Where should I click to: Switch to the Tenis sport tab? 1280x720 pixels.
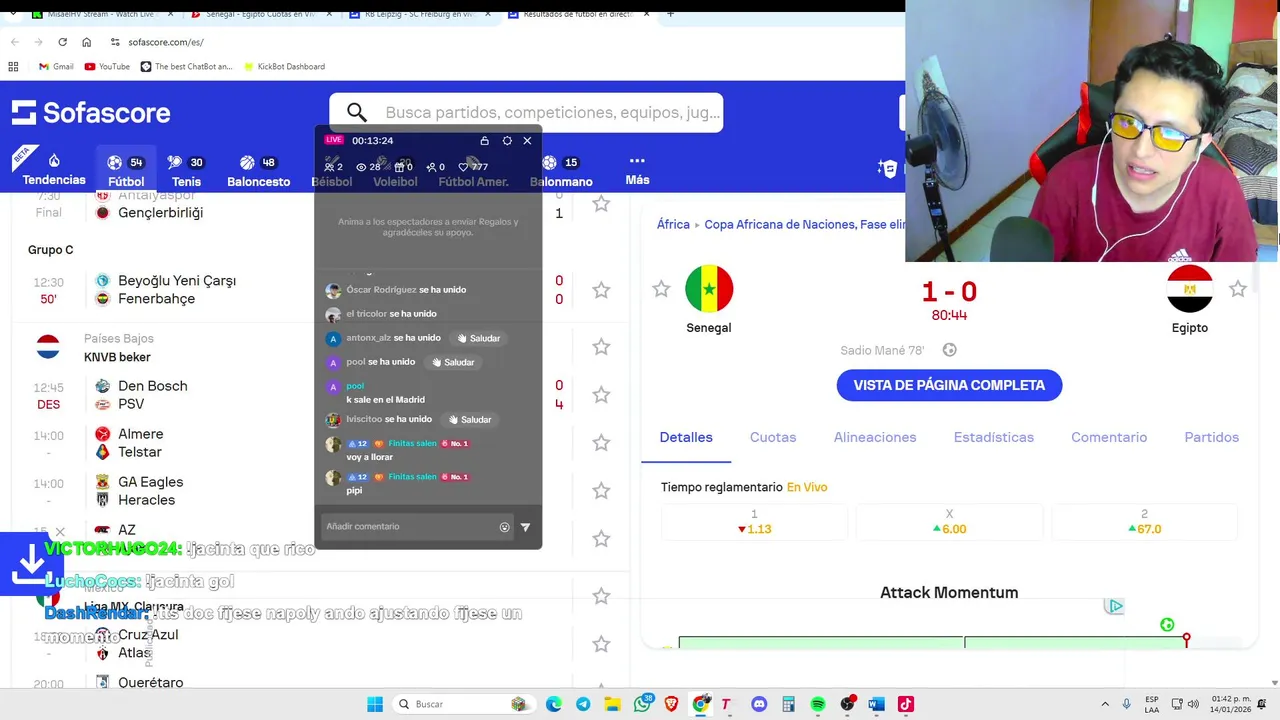pos(186,171)
